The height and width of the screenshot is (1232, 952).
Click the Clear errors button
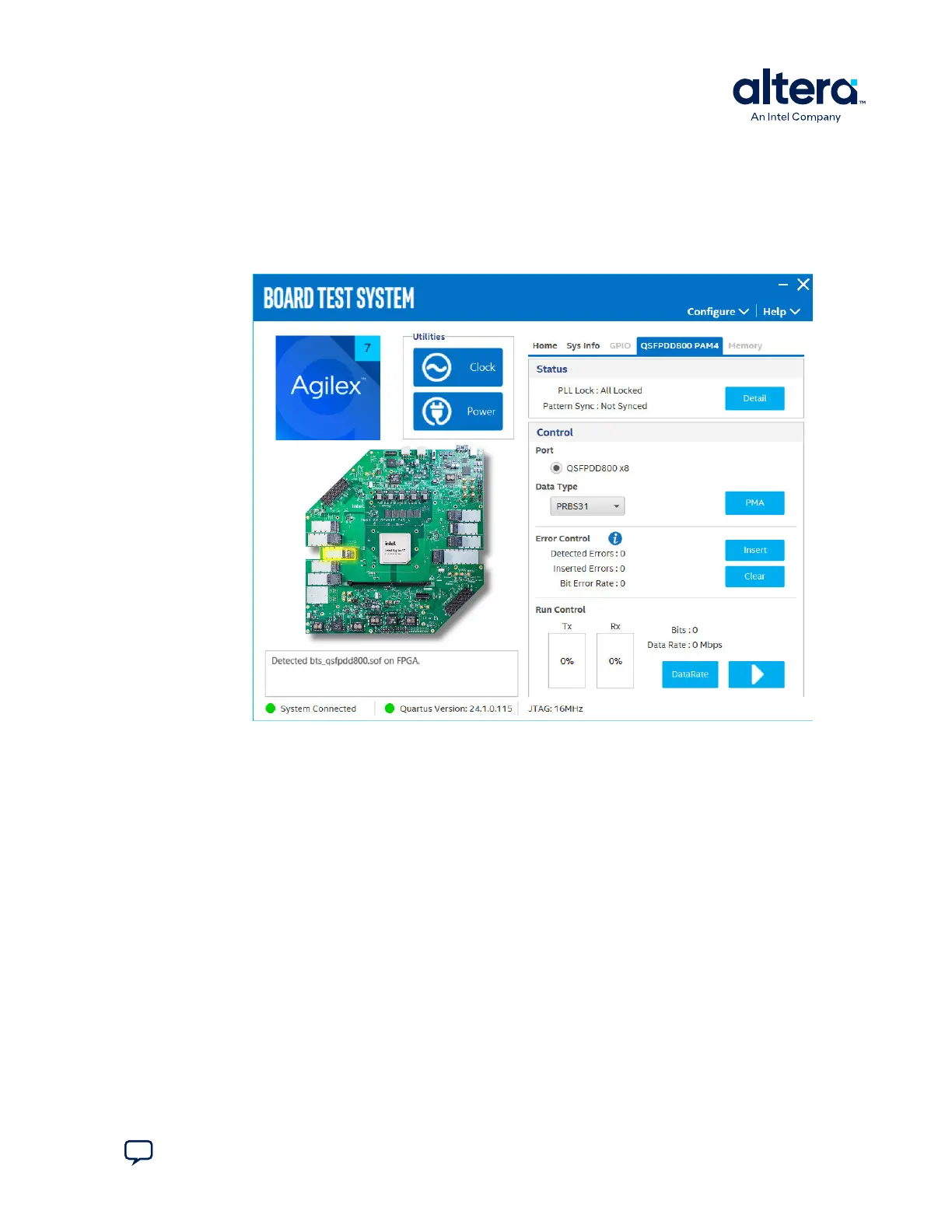coord(754,576)
